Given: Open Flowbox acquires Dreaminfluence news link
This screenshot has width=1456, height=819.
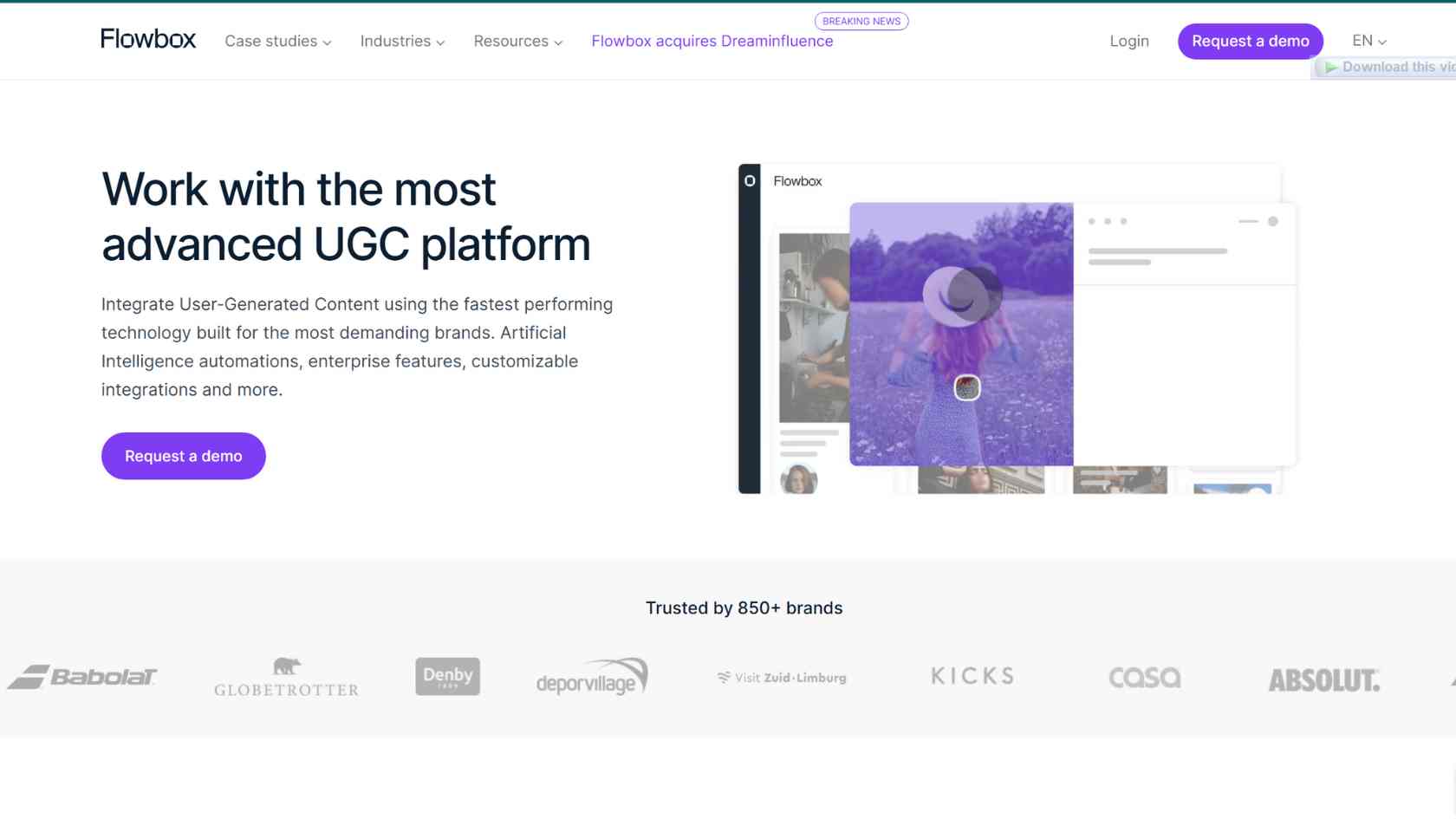Looking at the screenshot, I should (x=712, y=42).
